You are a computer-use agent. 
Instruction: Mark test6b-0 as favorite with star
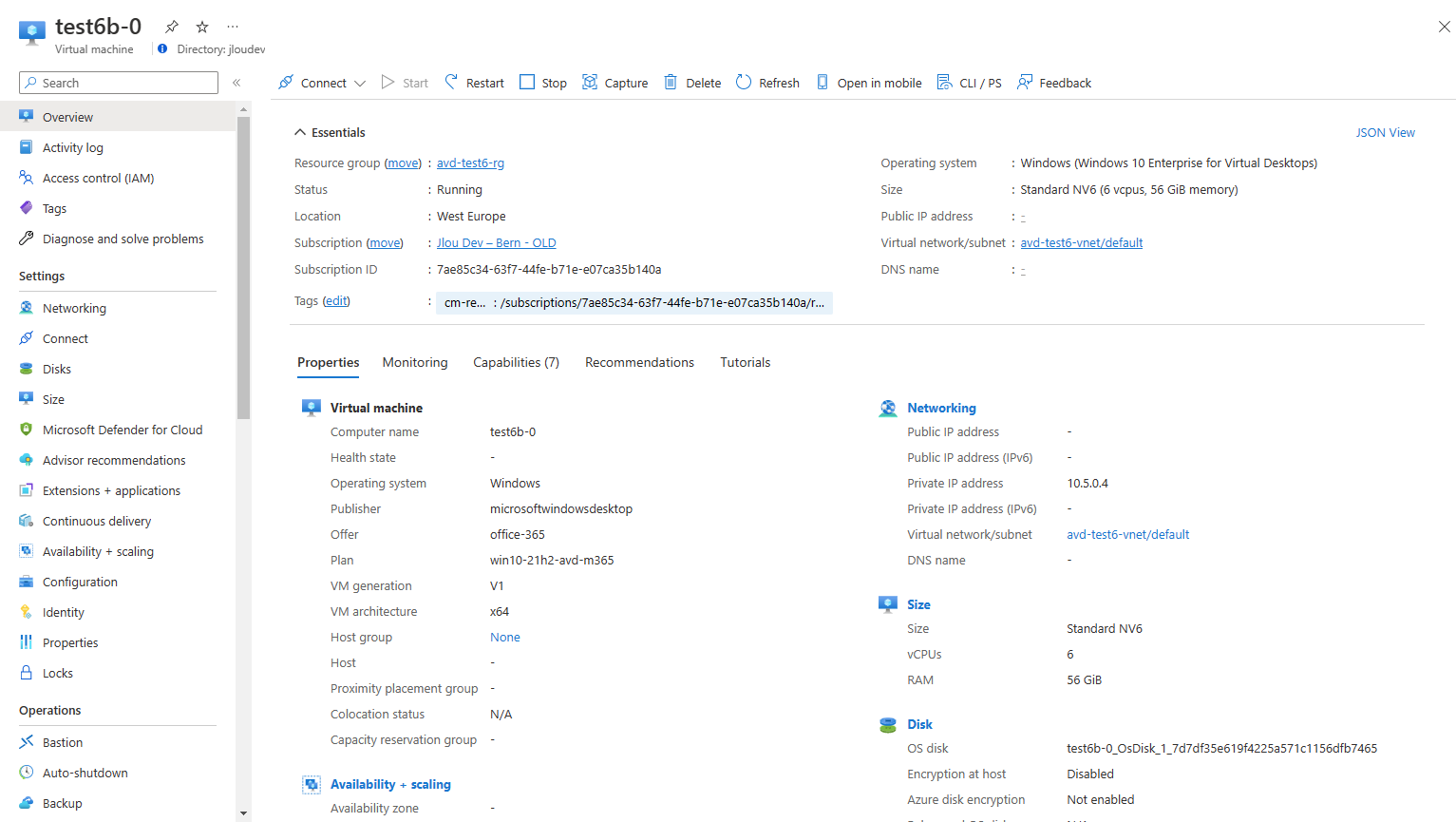pos(202,27)
